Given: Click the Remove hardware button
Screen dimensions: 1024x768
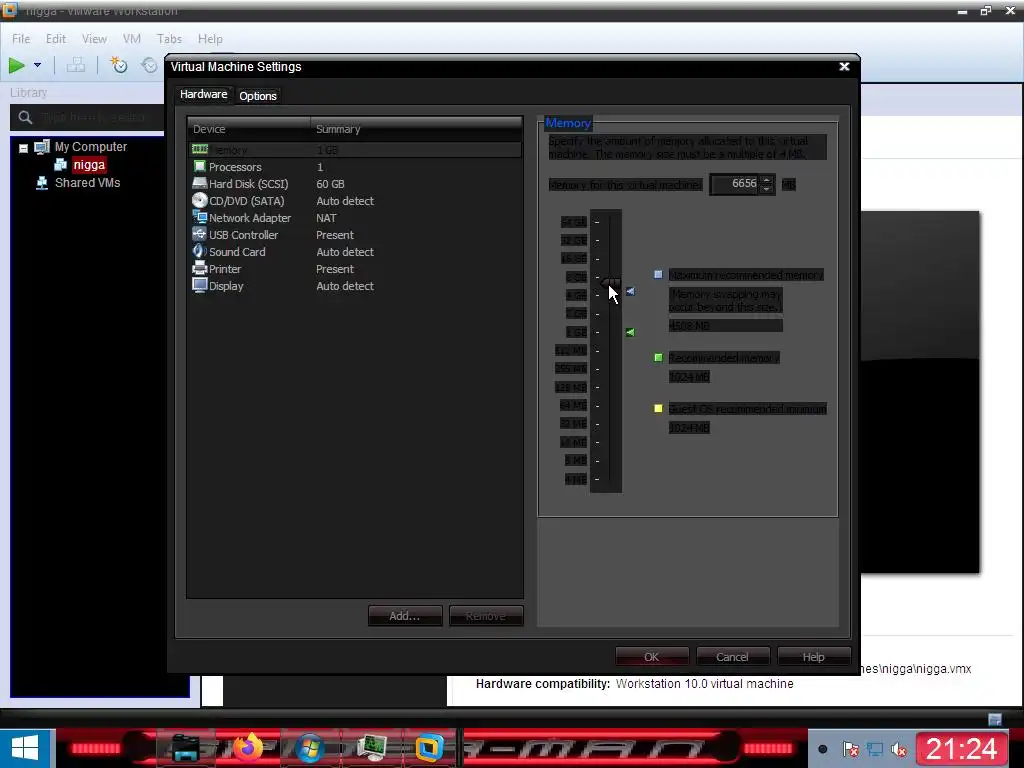Looking at the screenshot, I should [x=486, y=616].
